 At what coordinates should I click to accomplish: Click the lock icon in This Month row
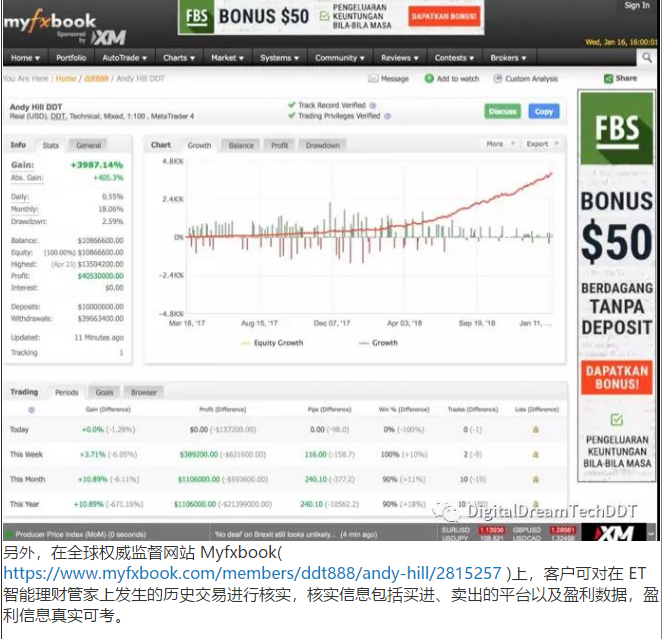coord(535,479)
